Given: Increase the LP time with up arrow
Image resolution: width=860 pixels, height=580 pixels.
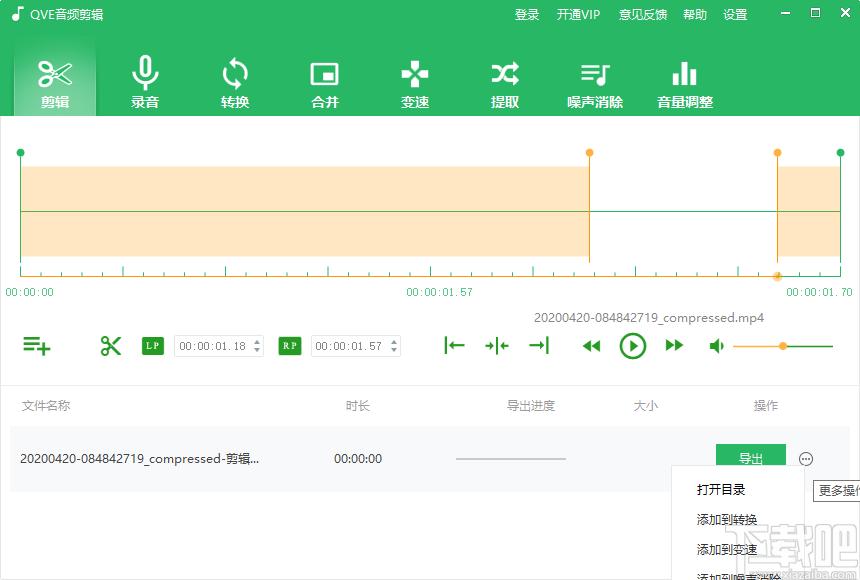Looking at the screenshot, I should [x=257, y=342].
